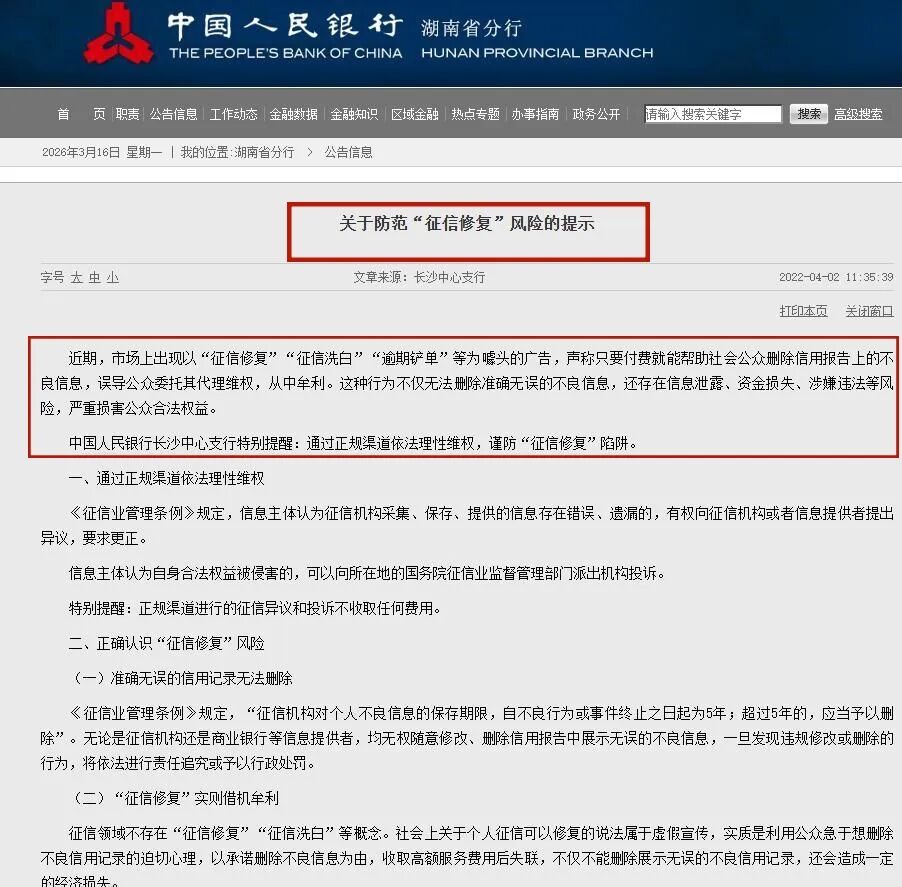Click the paragraph starting 信息主体认为自身合法权益被侵害的
902x887 pixels.
[367, 573]
